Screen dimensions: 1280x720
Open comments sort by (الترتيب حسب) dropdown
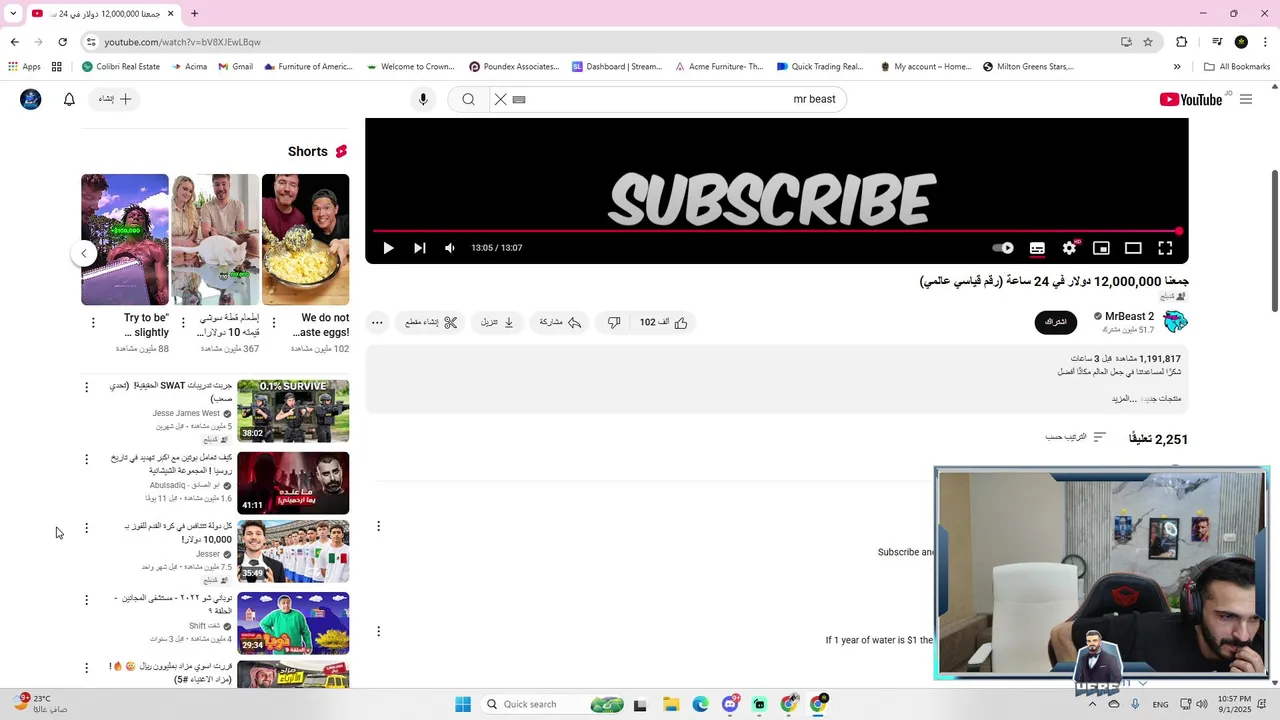(1076, 437)
